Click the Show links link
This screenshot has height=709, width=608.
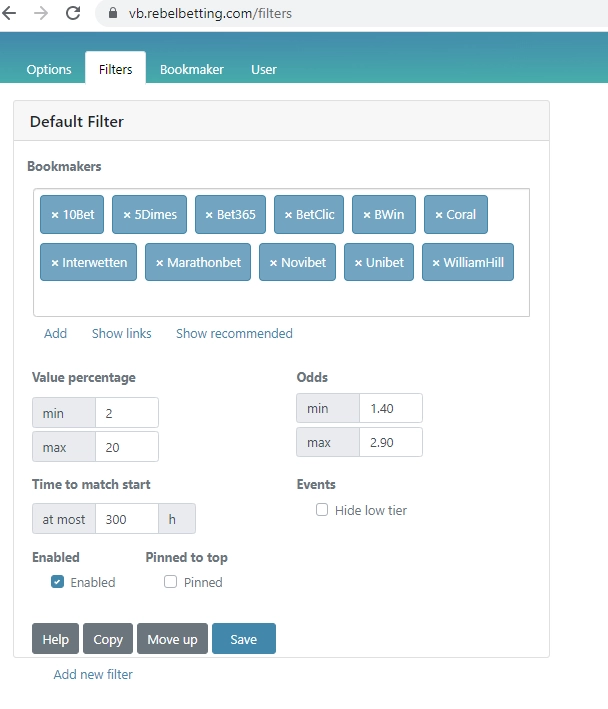tap(122, 333)
